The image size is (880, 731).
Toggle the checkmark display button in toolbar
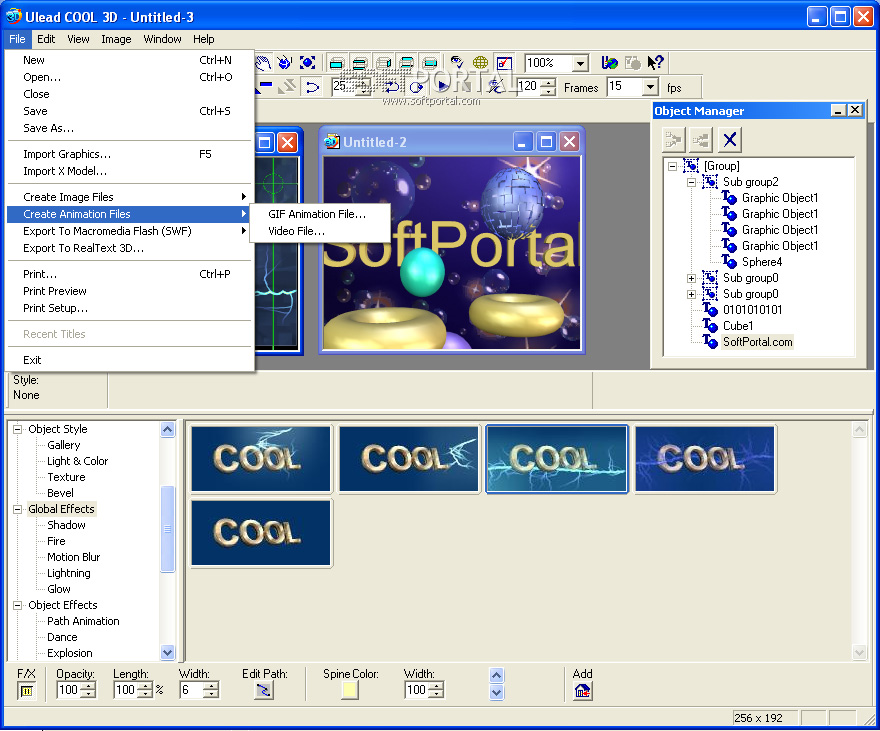pyautogui.click(x=503, y=63)
